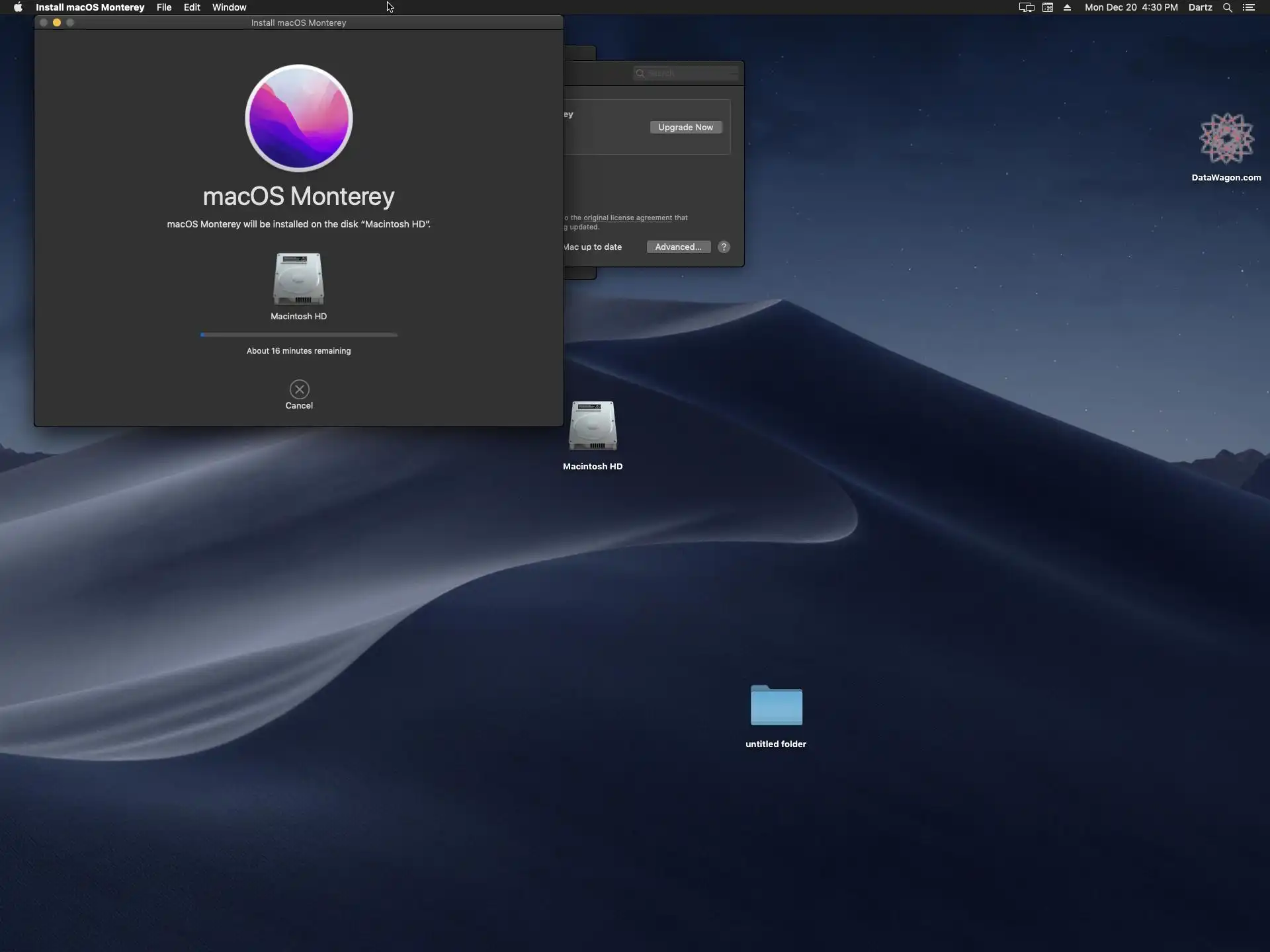
Task: Select the DataWagon.com desktop icon
Action: tap(1226, 139)
